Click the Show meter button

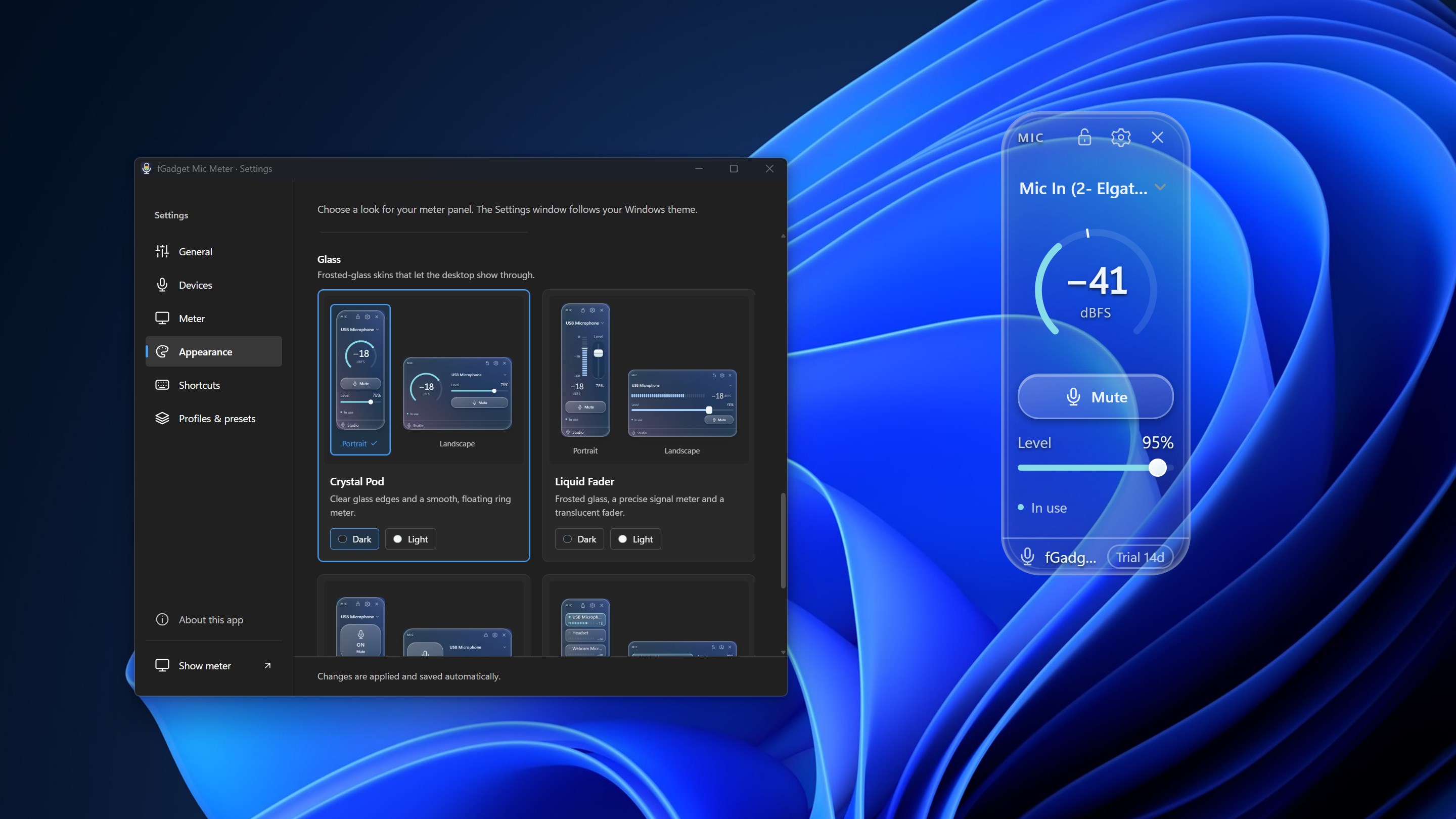point(214,665)
